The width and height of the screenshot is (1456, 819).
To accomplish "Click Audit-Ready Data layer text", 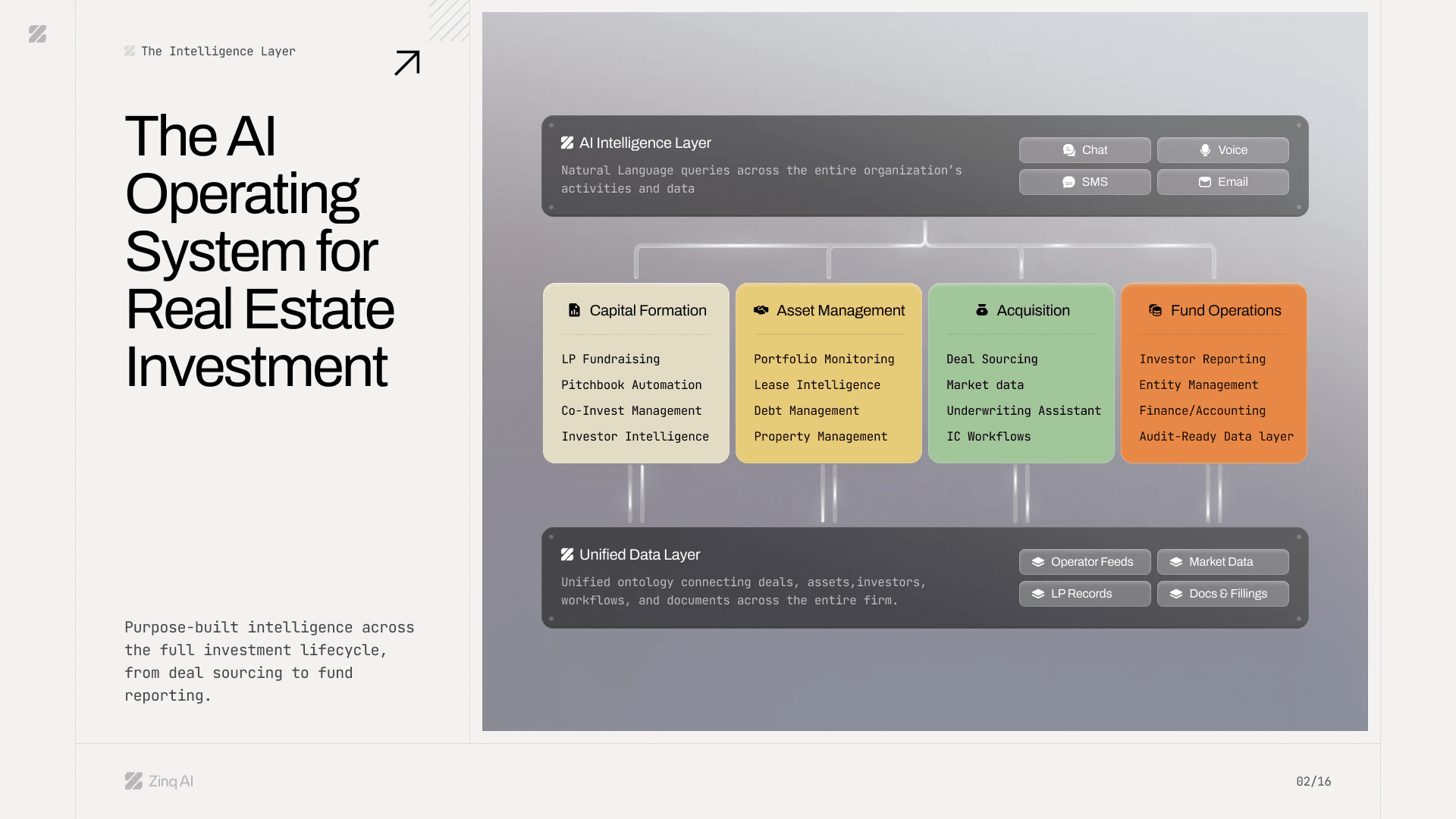I will (x=1216, y=437).
